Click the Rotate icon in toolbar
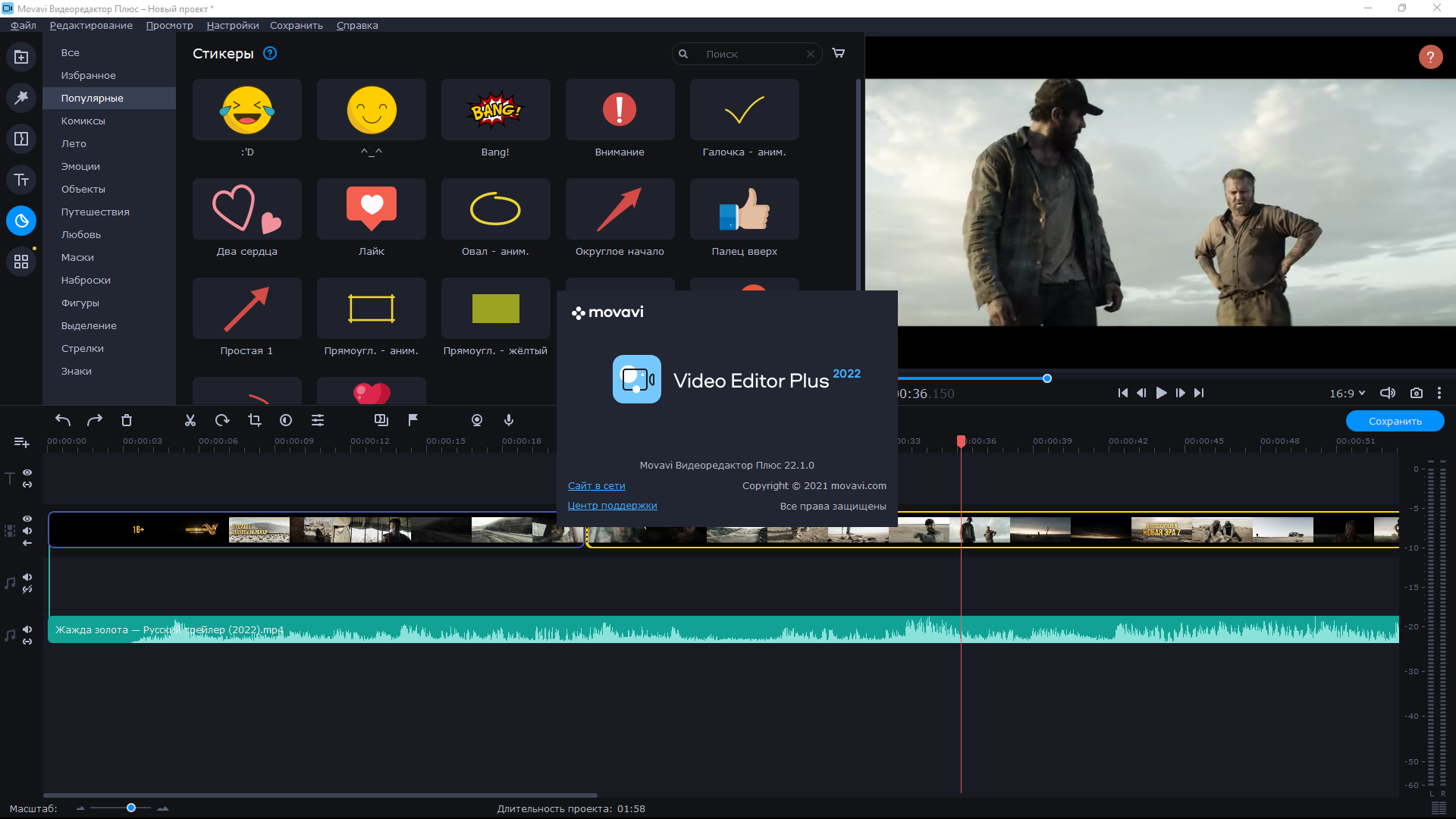Image resolution: width=1456 pixels, height=819 pixels. 222,420
